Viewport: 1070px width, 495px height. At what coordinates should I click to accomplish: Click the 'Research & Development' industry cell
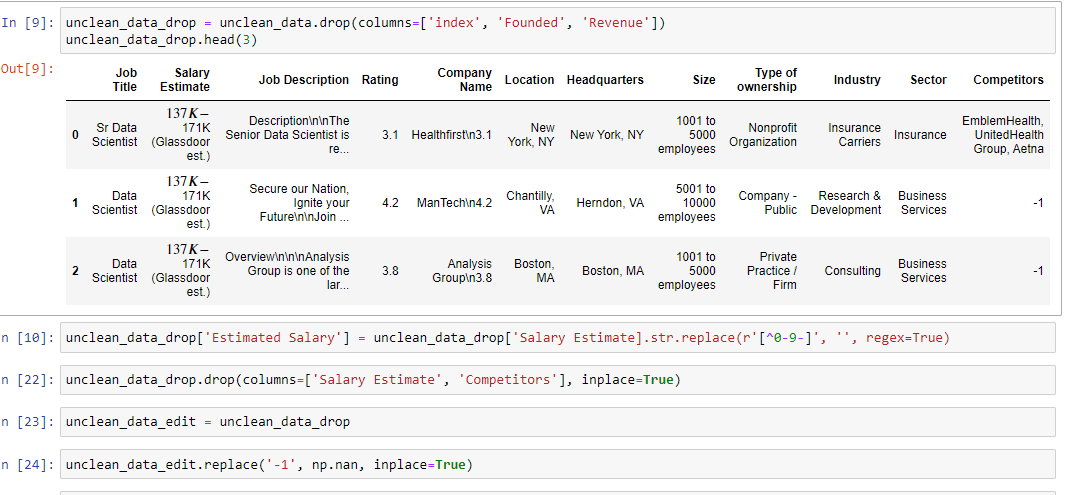(845, 203)
